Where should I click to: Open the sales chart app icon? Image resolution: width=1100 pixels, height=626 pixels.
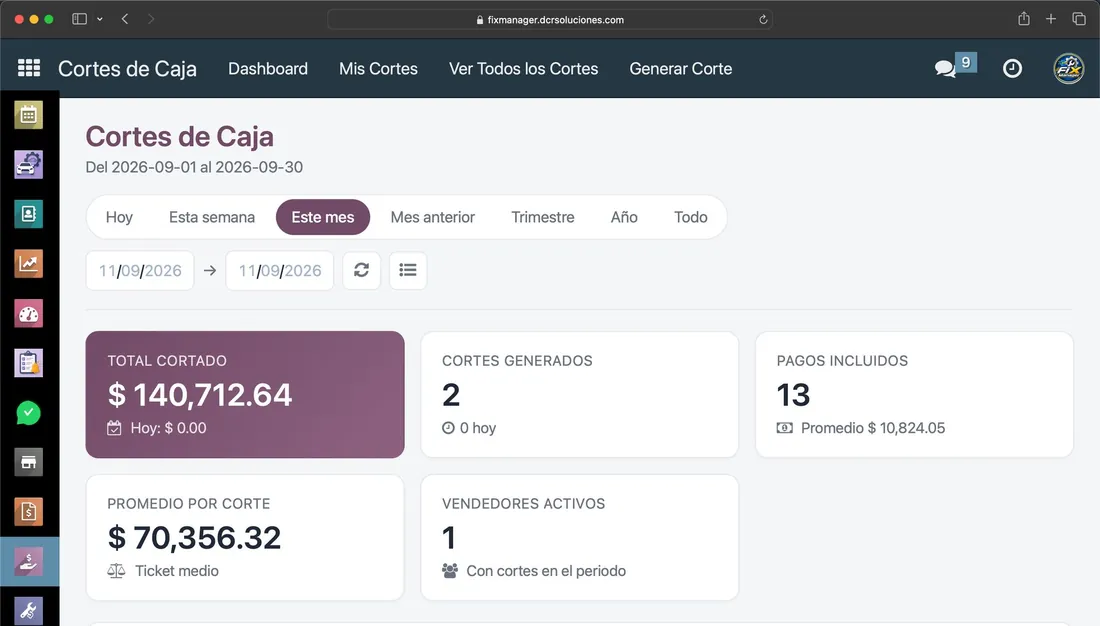[29, 264]
